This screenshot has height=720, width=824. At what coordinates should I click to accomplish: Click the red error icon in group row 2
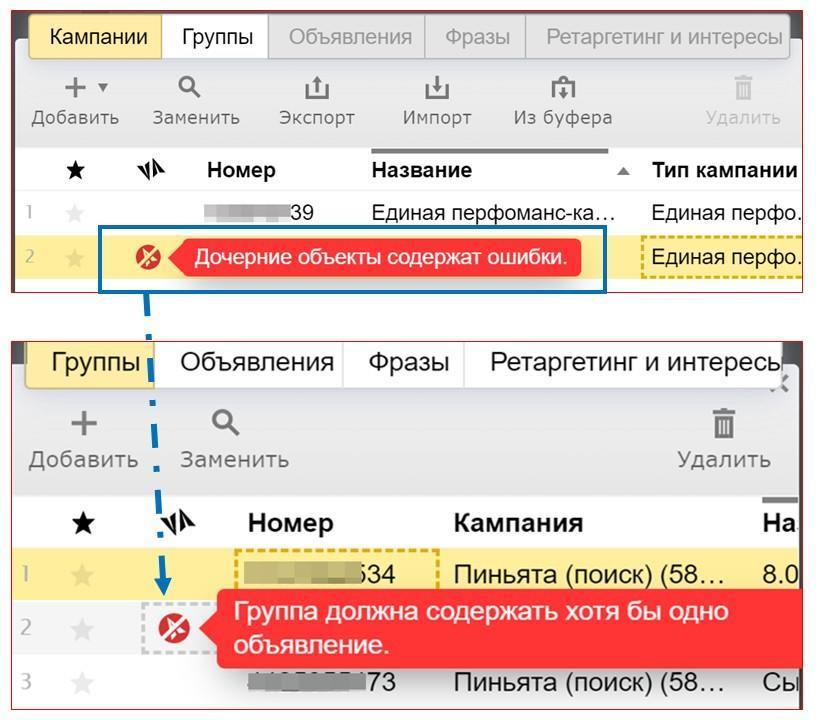tap(174, 628)
